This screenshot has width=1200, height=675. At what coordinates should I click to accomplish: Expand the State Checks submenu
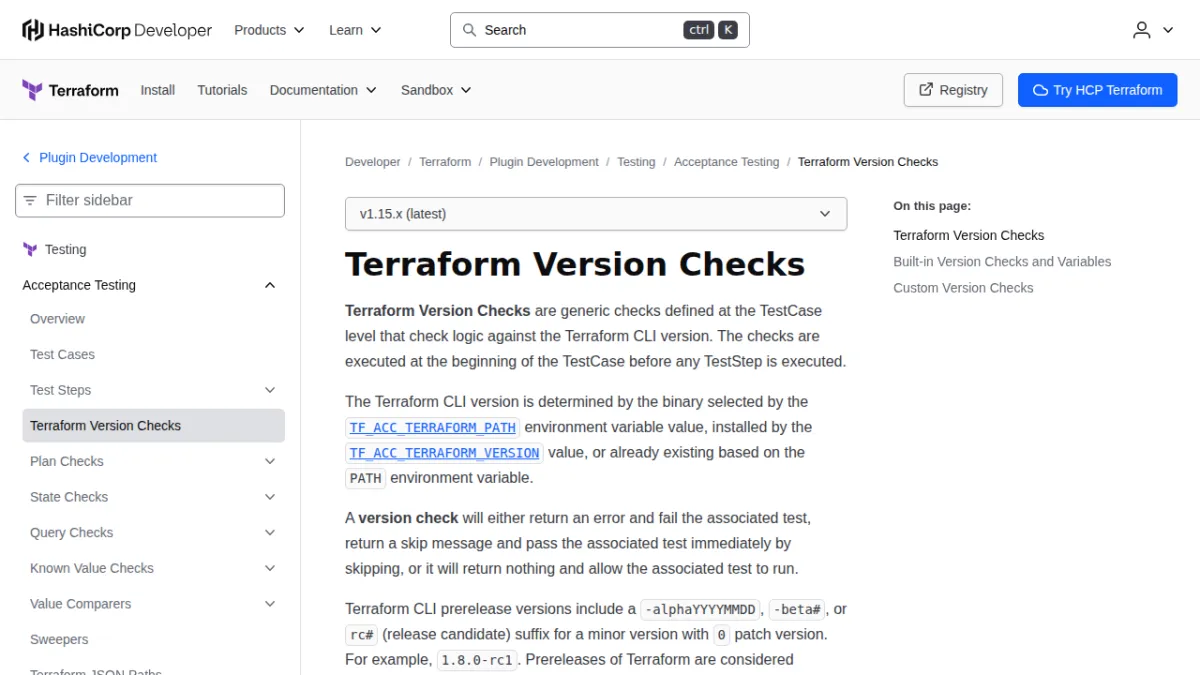point(270,497)
